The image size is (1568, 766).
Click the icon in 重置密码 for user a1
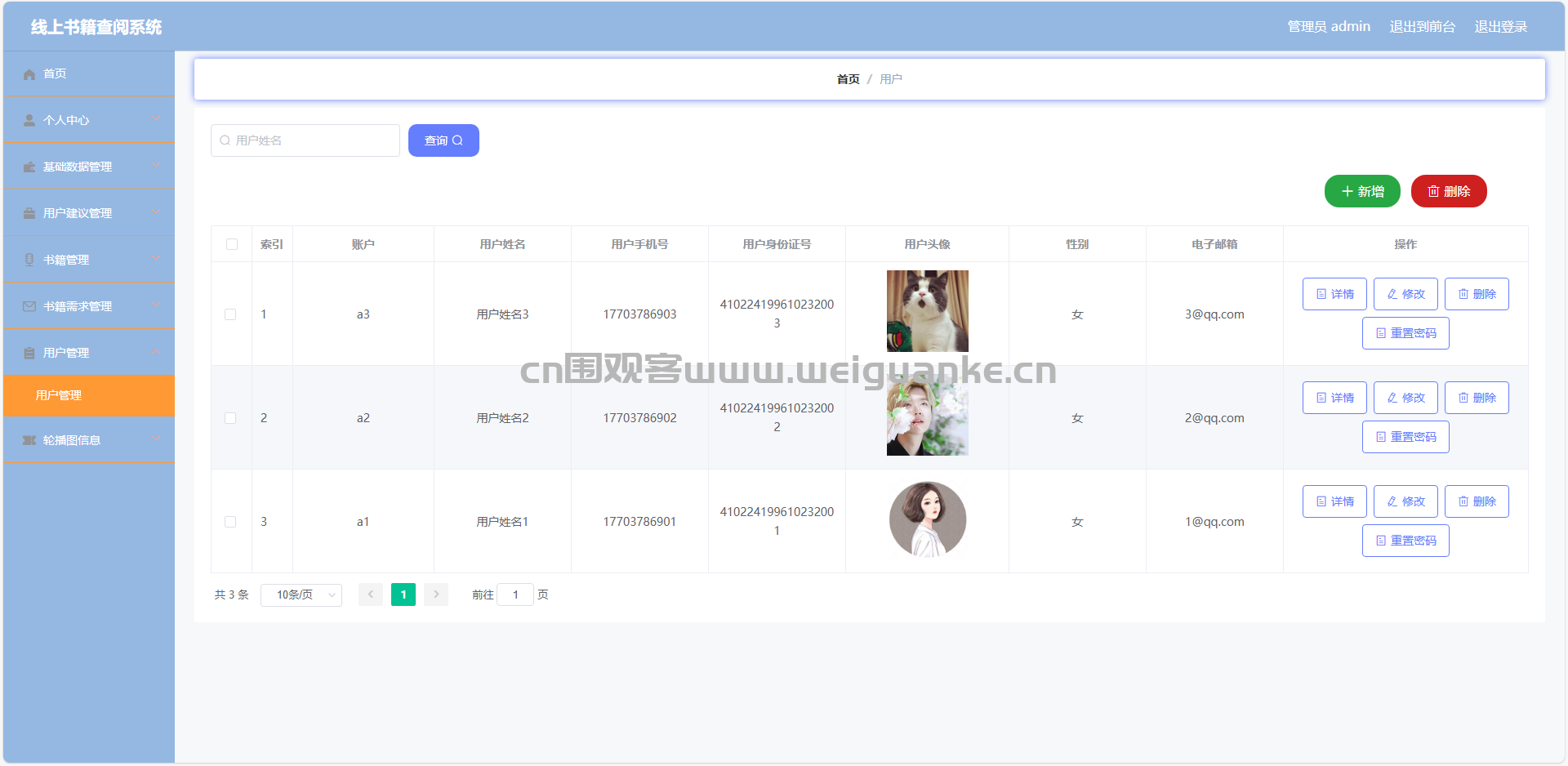pos(1381,541)
